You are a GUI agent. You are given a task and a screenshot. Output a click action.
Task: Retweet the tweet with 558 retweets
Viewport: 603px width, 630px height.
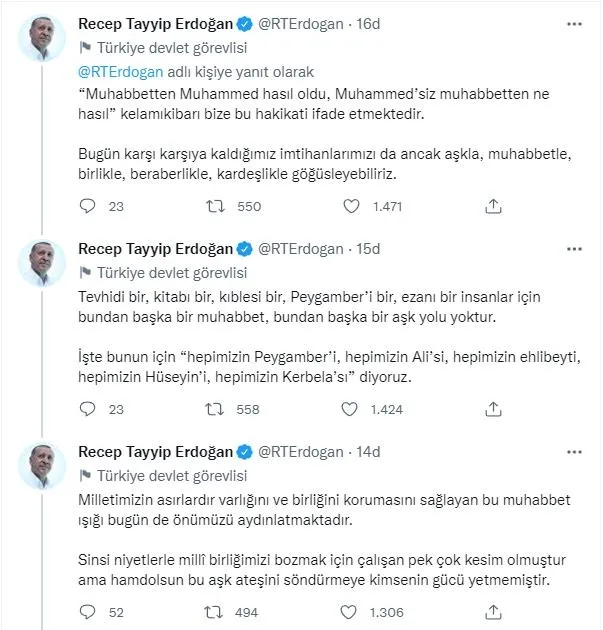(213, 409)
